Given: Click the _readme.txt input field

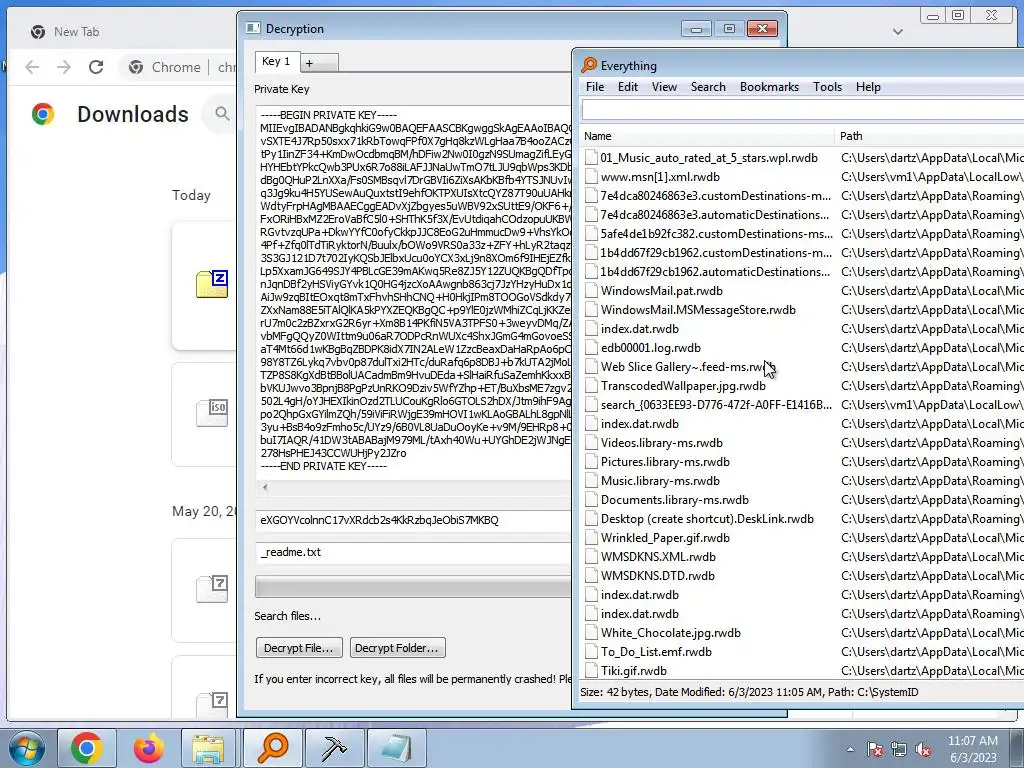Looking at the screenshot, I should pos(413,552).
